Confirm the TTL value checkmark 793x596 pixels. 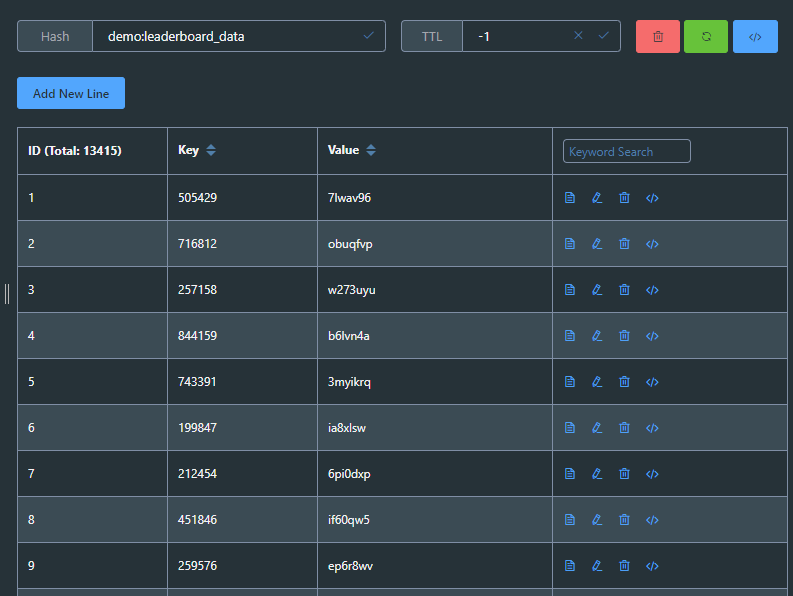(603, 35)
